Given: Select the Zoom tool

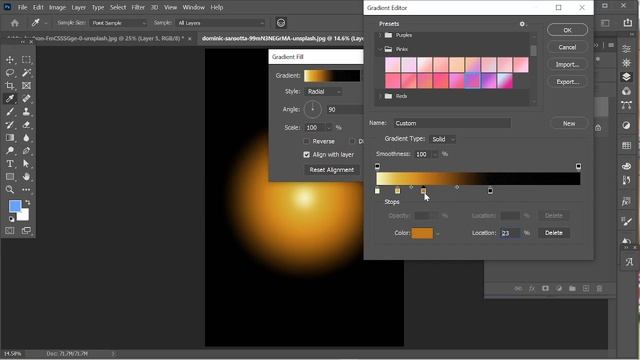Looking at the screenshot, I should (10, 190).
